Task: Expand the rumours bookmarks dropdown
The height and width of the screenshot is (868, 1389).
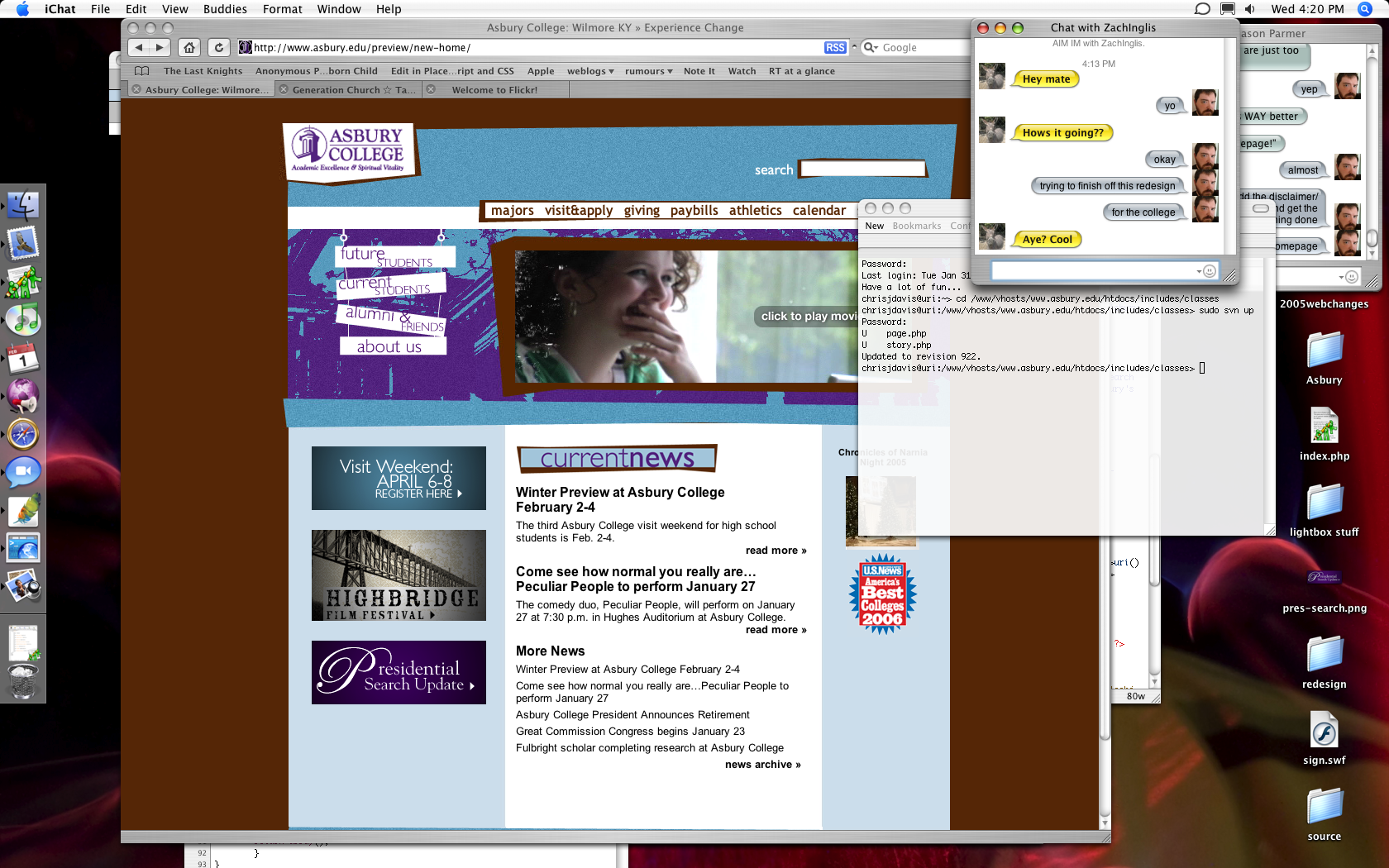Action: 649,71
